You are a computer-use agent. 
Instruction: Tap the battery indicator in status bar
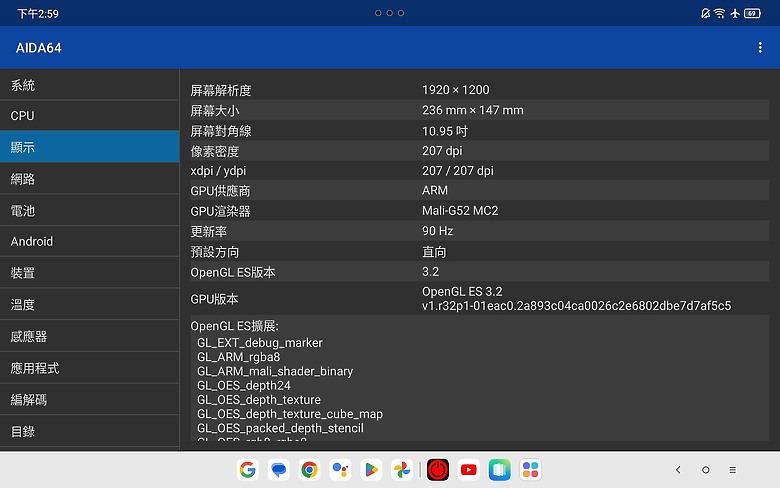pos(752,13)
